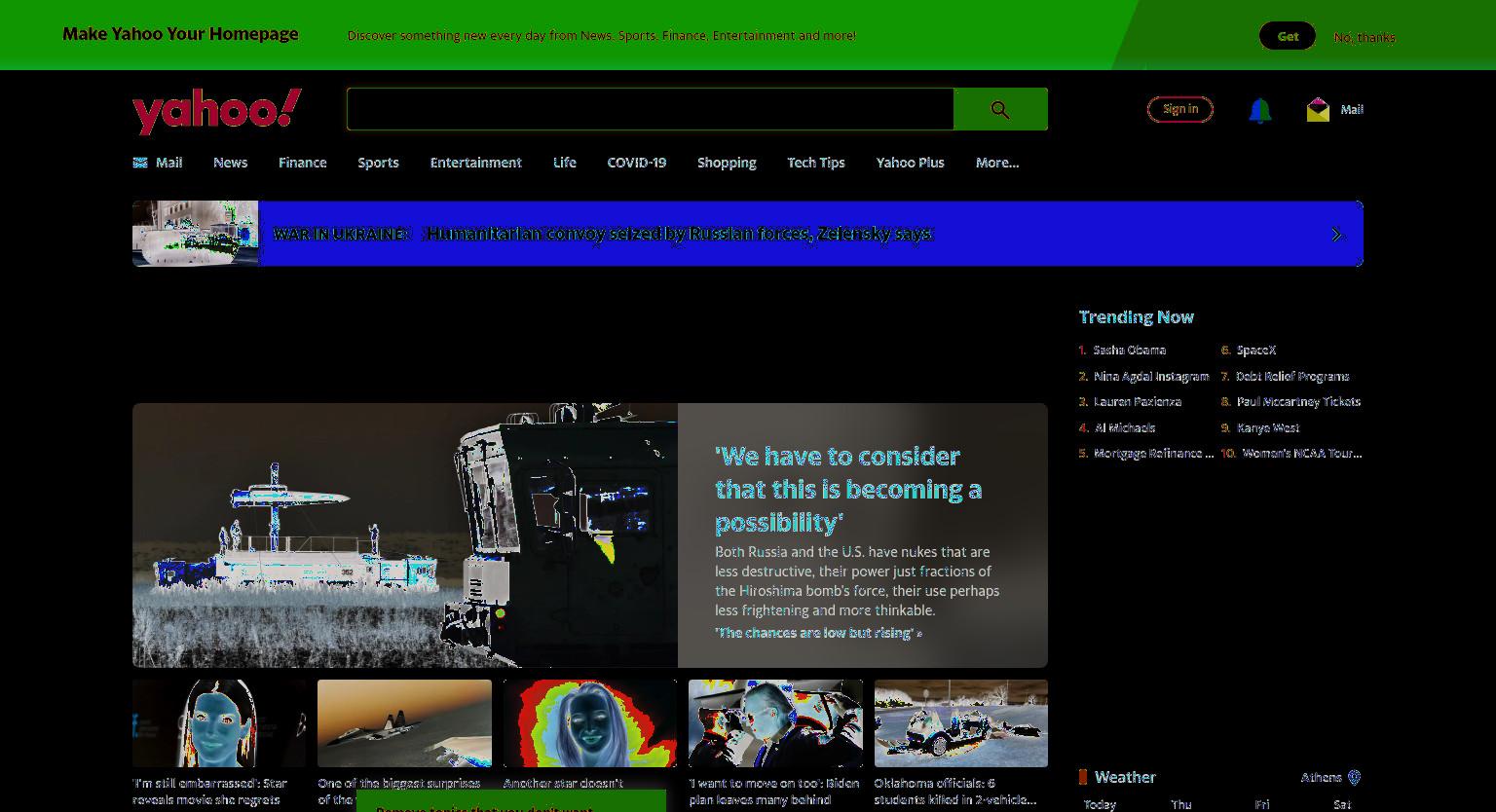This screenshot has height=812, width=1496.
Task: Open the Life section
Action: tap(565, 163)
